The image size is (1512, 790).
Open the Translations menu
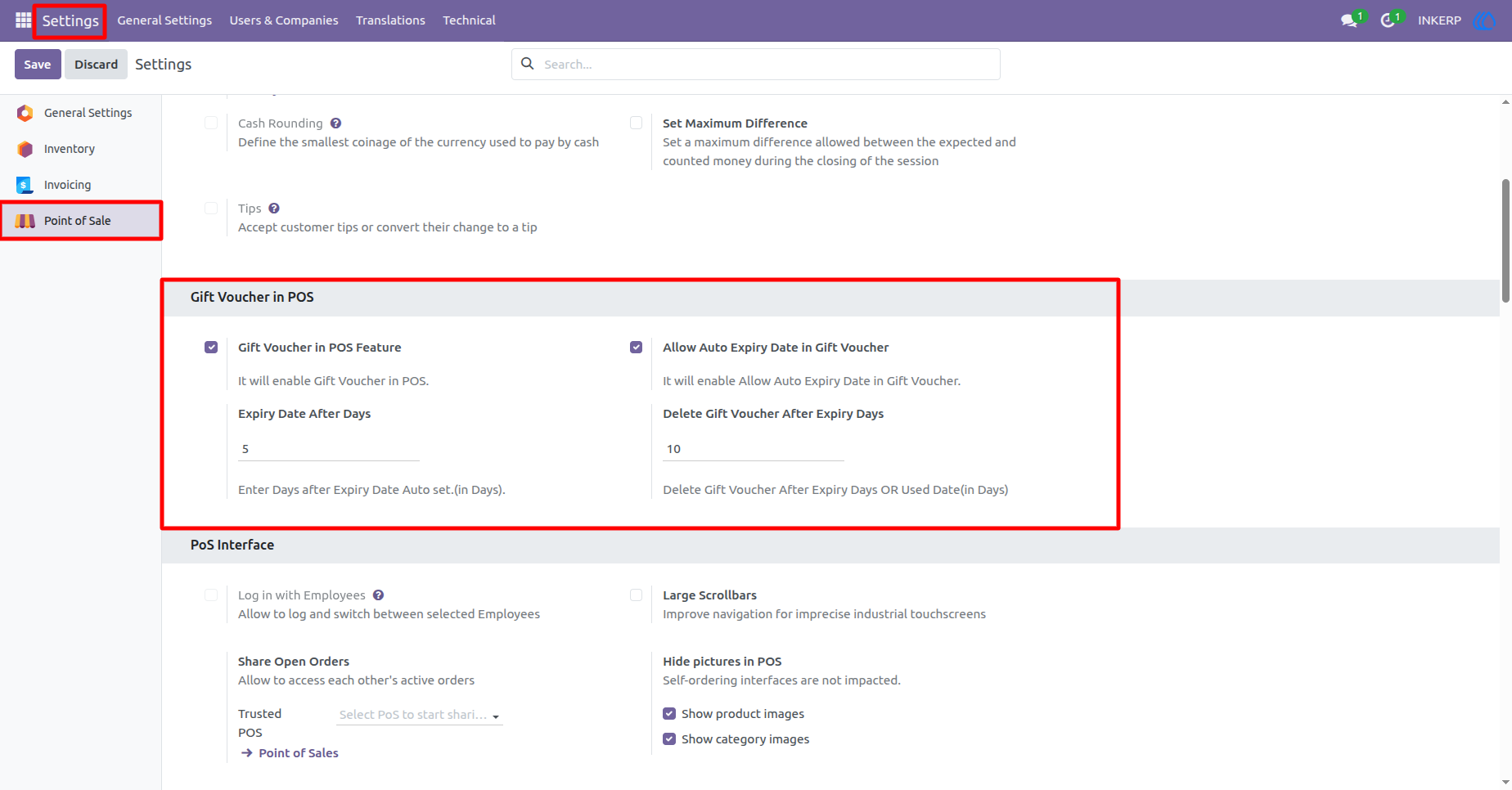tap(390, 20)
